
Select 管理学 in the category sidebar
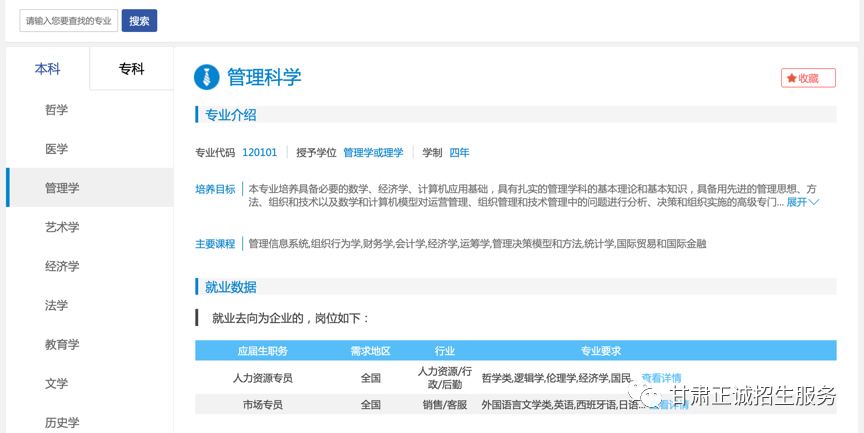tap(62, 188)
